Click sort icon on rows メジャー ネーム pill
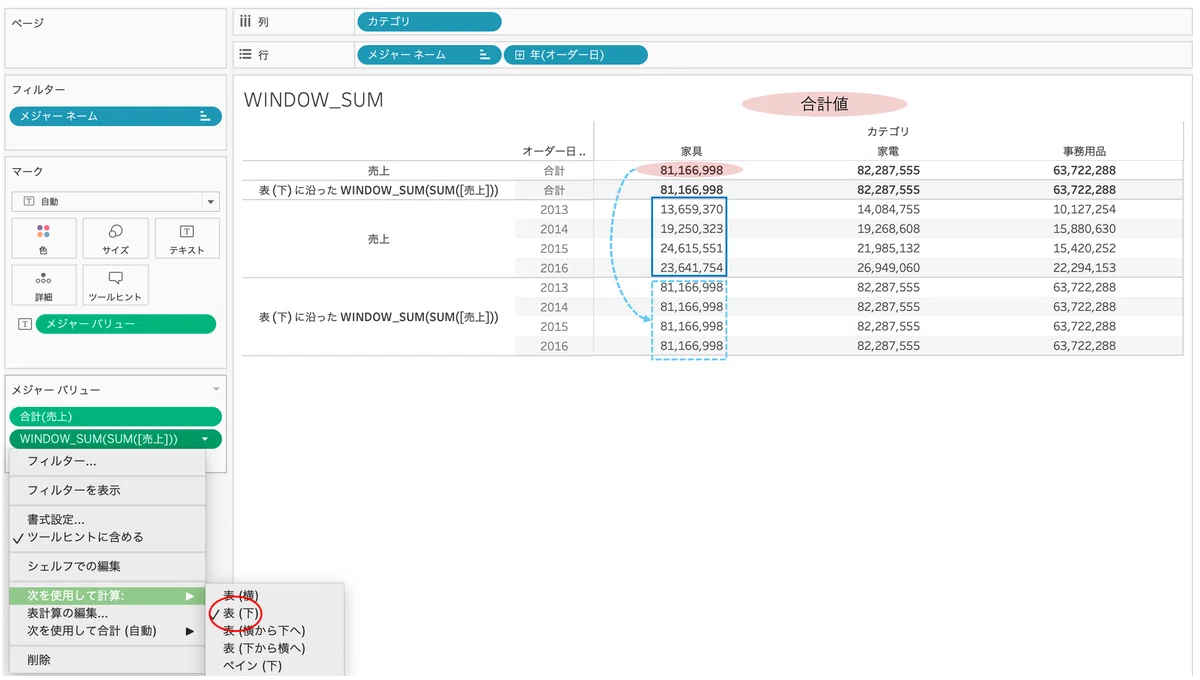This screenshot has width=1200, height=680. pyautogui.click(x=484, y=55)
